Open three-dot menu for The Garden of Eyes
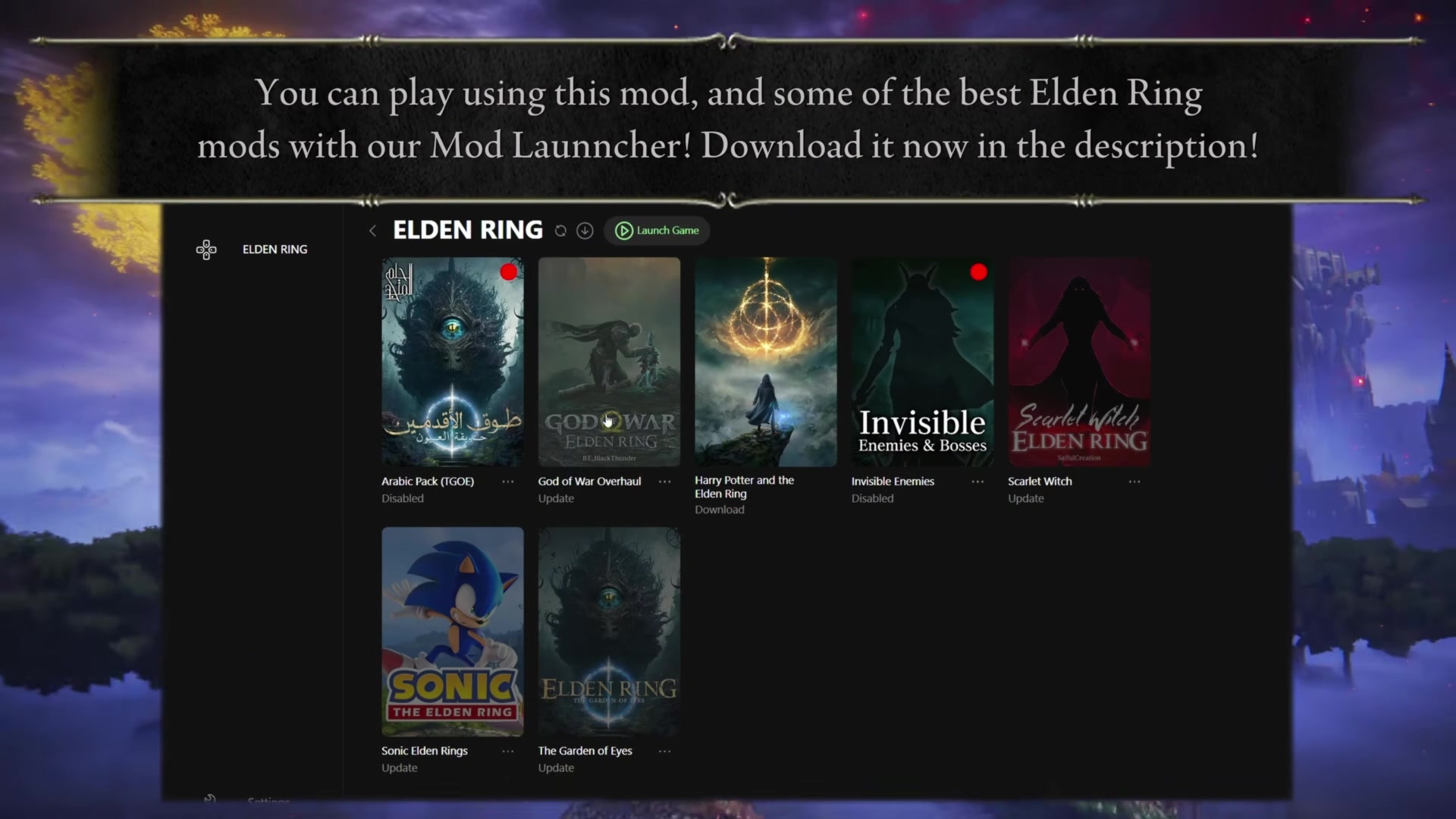Viewport: 1456px width, 819px height. coord(664,751)
